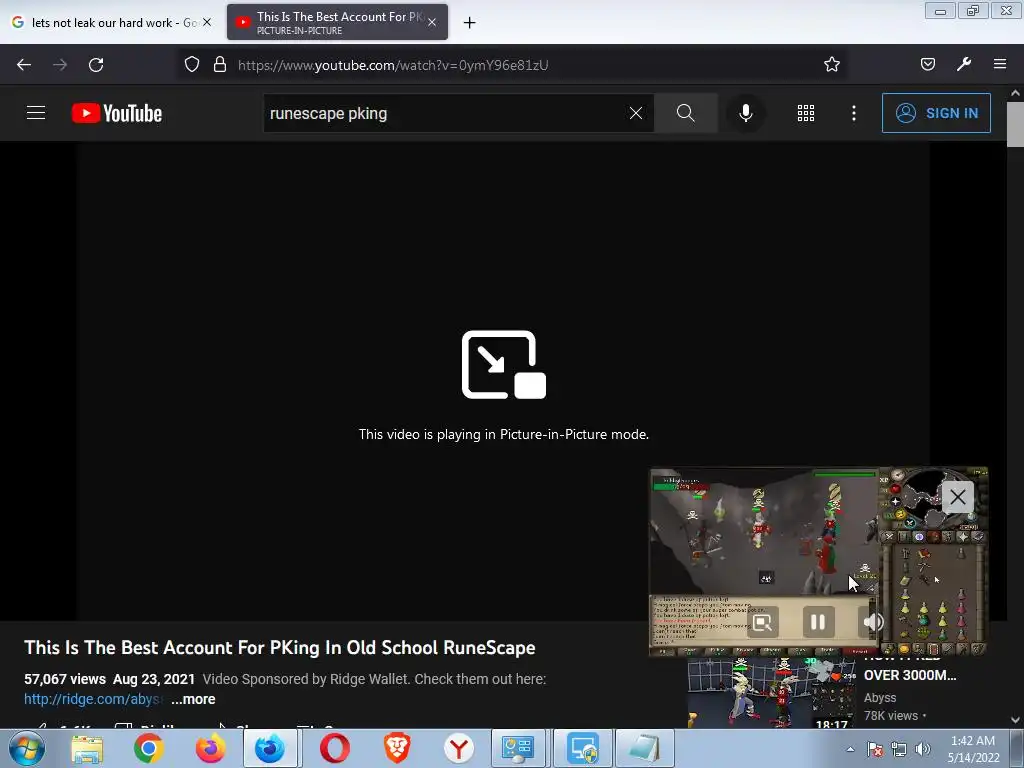Clear the search box with X icon
The image size is (1024, 768).
tap(635, 113)
